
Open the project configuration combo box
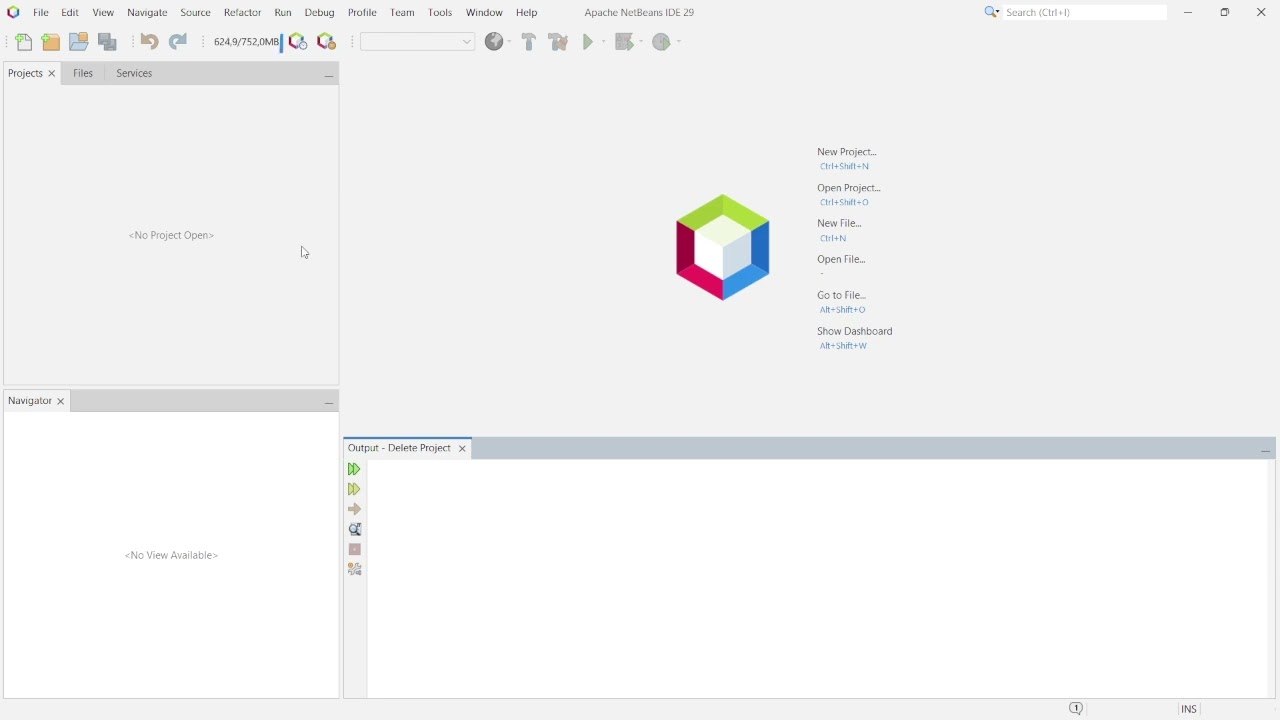coord(418,42)
